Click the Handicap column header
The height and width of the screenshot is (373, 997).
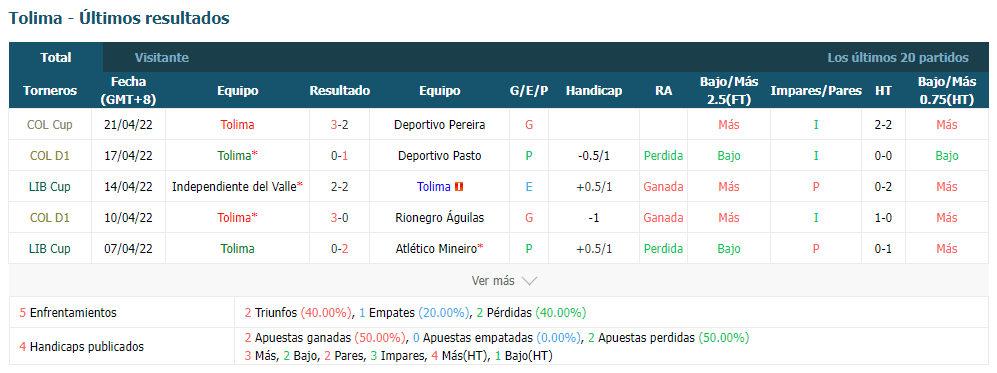pyautogui.click(x=593, y=91)
